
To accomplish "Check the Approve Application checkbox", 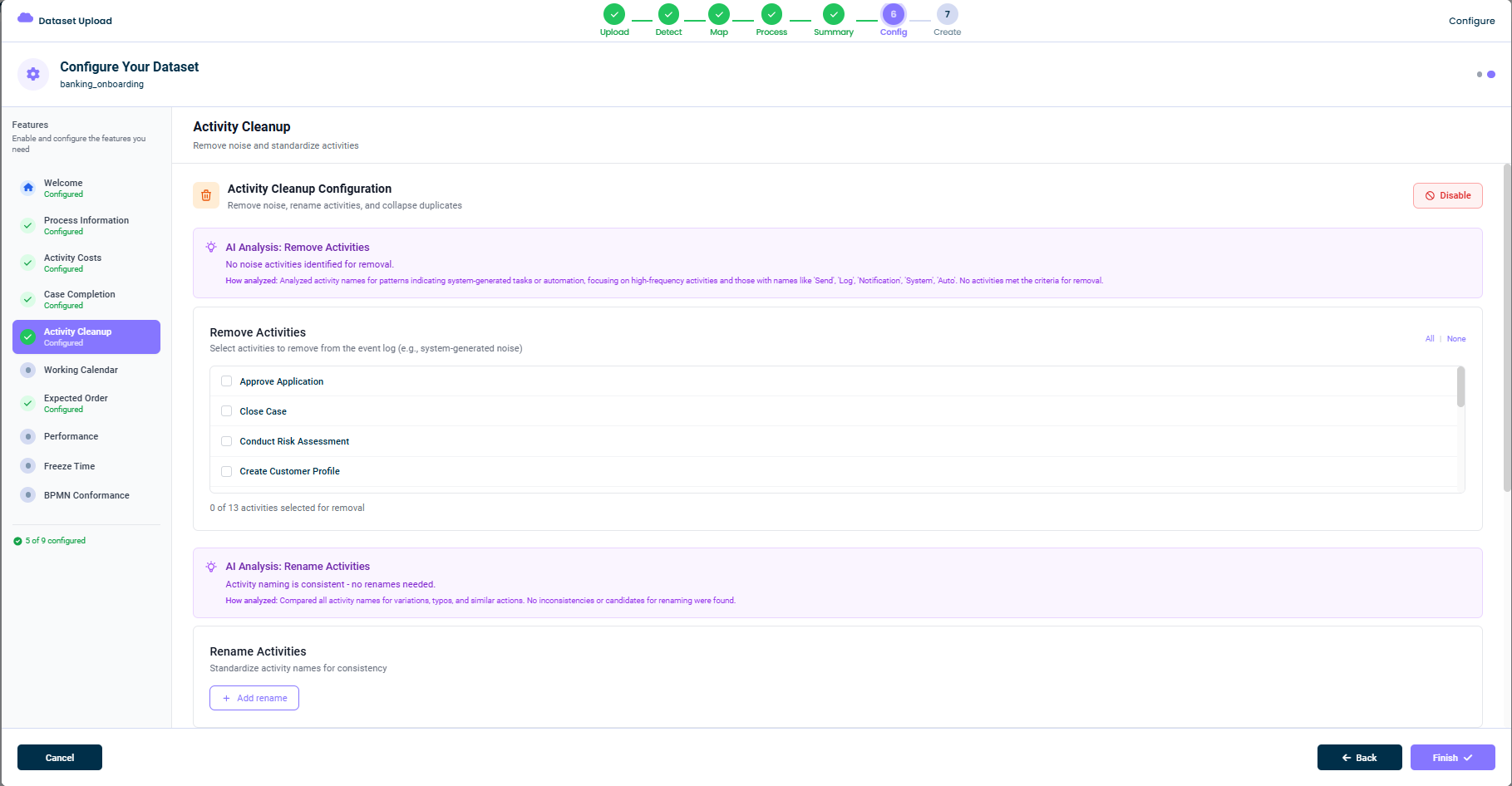I will (x=226, y=381).
